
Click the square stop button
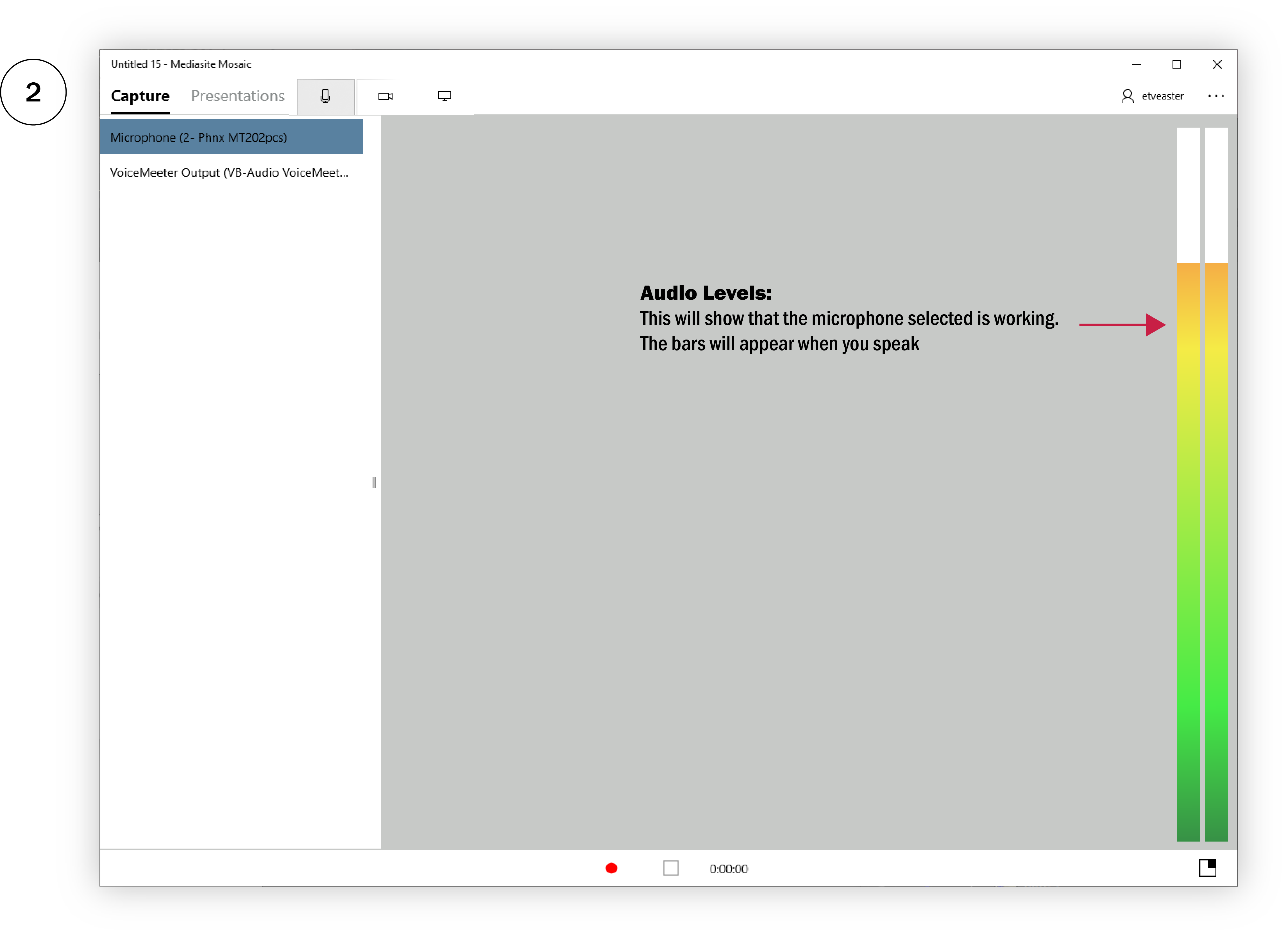click(x=671, y=868)
